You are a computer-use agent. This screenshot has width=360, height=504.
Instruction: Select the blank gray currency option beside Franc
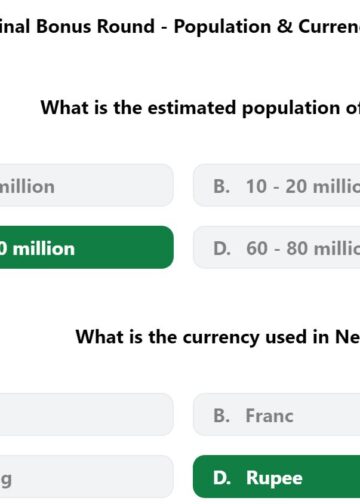click(x=87, y=415)
